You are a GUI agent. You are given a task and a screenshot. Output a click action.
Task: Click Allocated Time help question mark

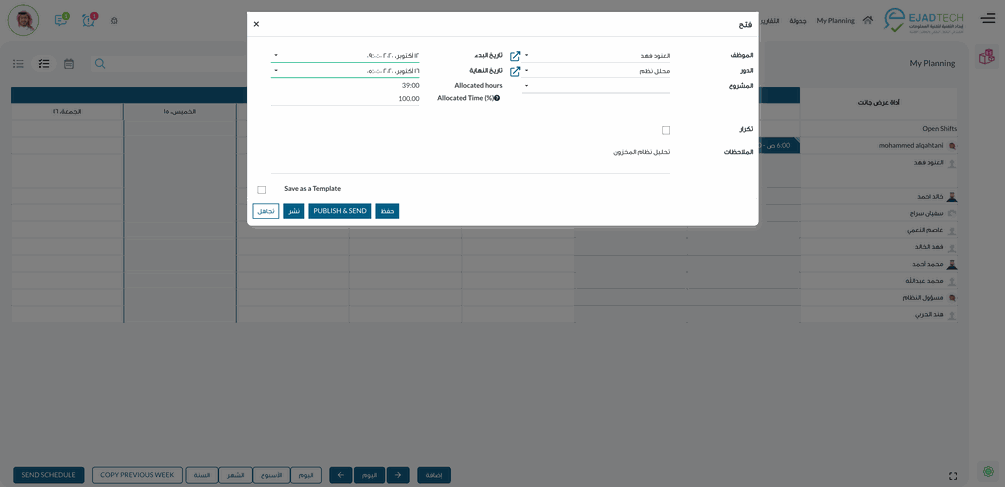[x=497, y=98]
